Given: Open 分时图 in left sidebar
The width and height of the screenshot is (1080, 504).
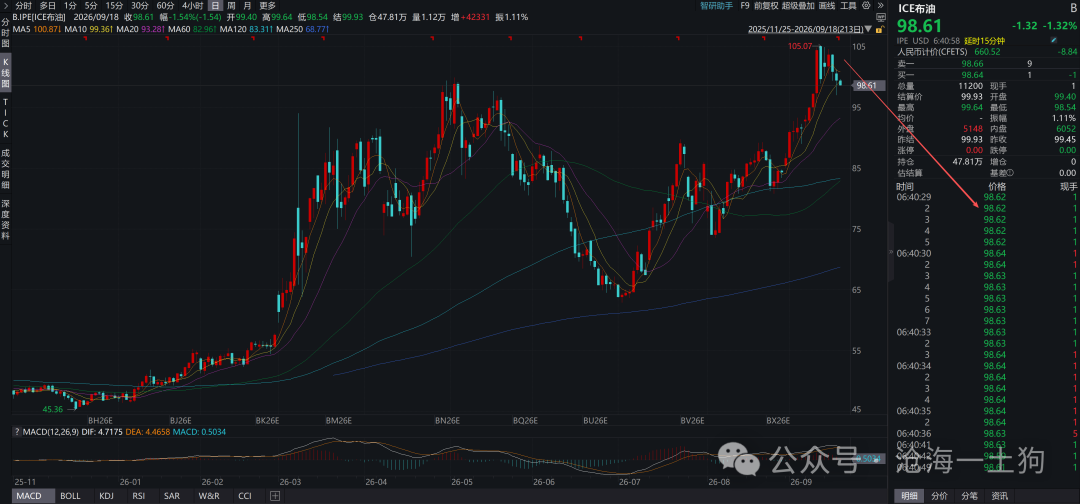Looking at the screenshot, I should [6, 33].
